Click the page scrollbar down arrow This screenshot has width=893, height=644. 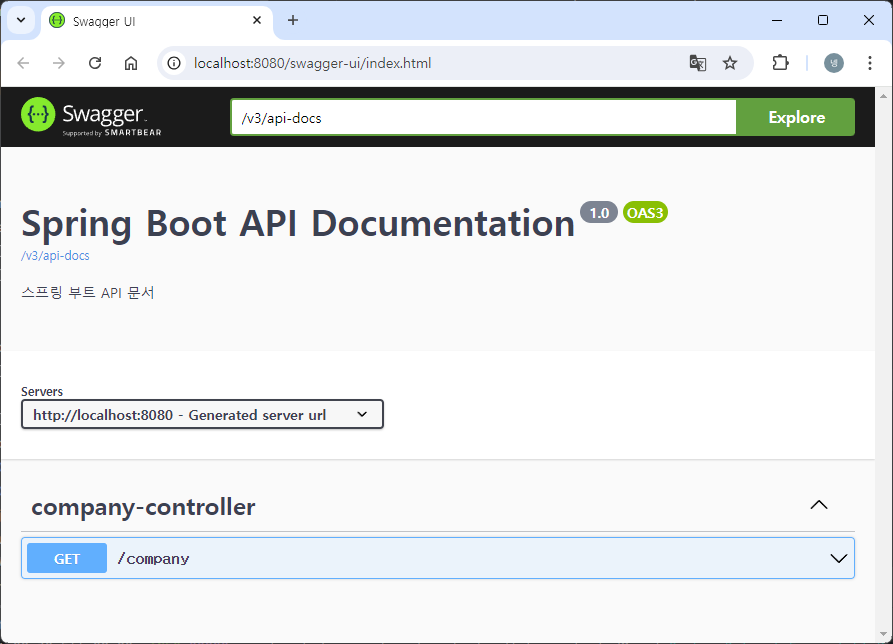point(884,634)
